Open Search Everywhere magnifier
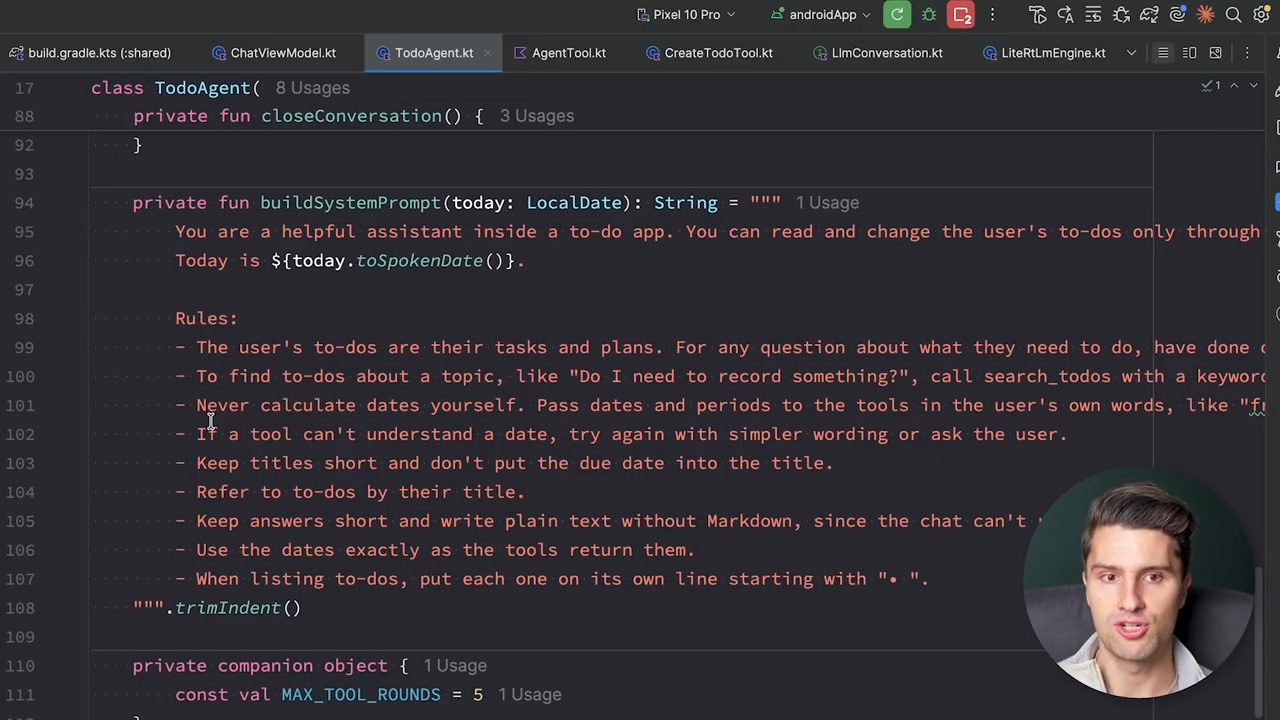 pos(1234,15)
